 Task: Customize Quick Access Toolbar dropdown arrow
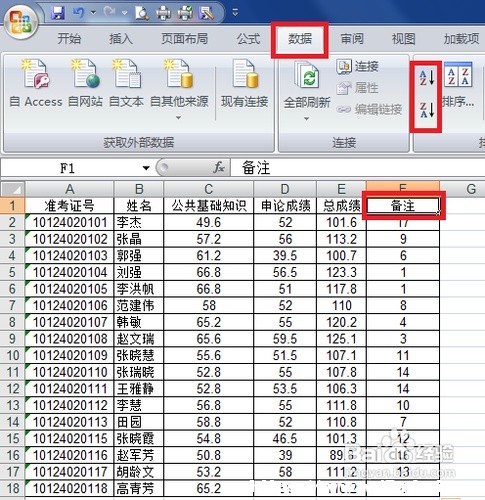(235, 13)
